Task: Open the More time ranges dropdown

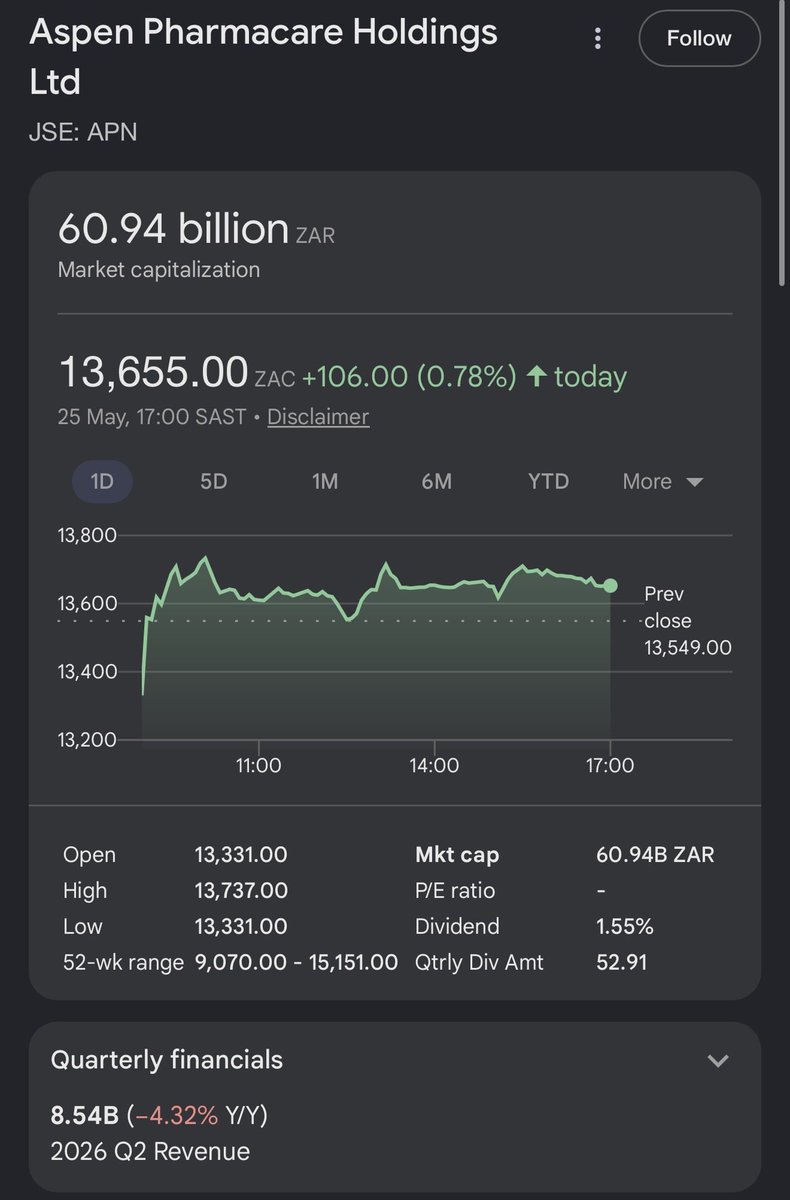Action: (x=663, y=481)
